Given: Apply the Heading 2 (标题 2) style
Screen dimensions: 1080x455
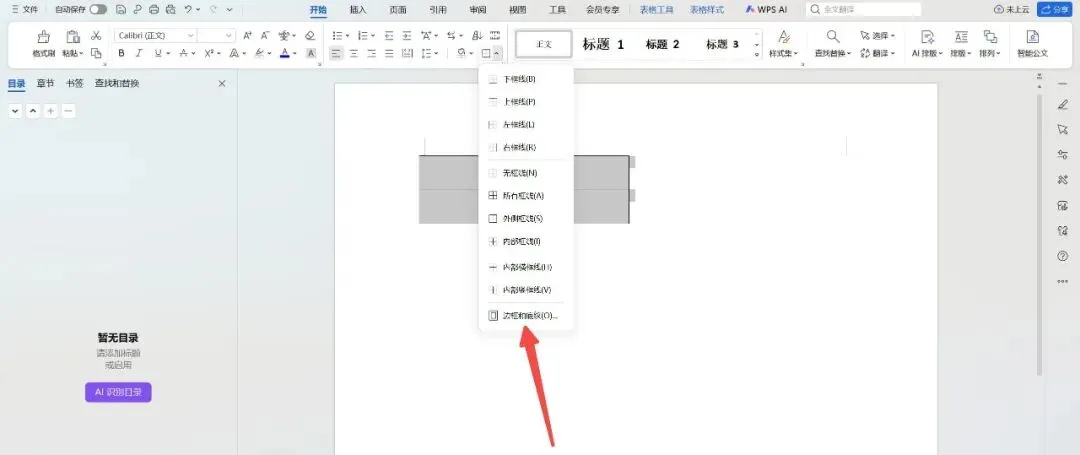Looking at the screenshot, I should [x=662, y=44].
